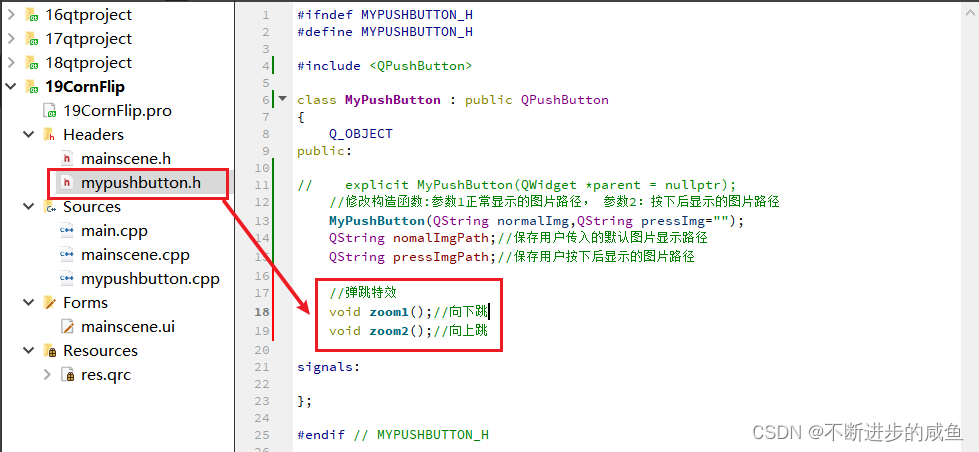Click 'zoom2' function name in code
This screenshot has height=452, width=979.
(x=388, y=330)
